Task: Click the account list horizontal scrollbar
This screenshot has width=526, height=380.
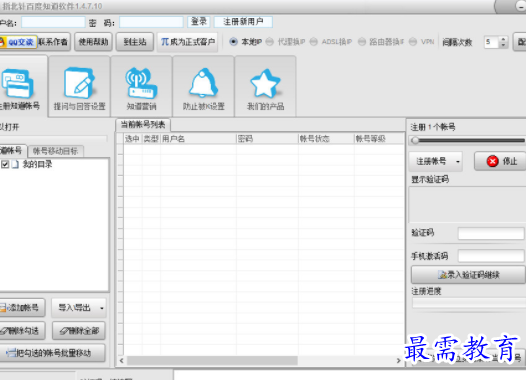Action: point(212,361)
